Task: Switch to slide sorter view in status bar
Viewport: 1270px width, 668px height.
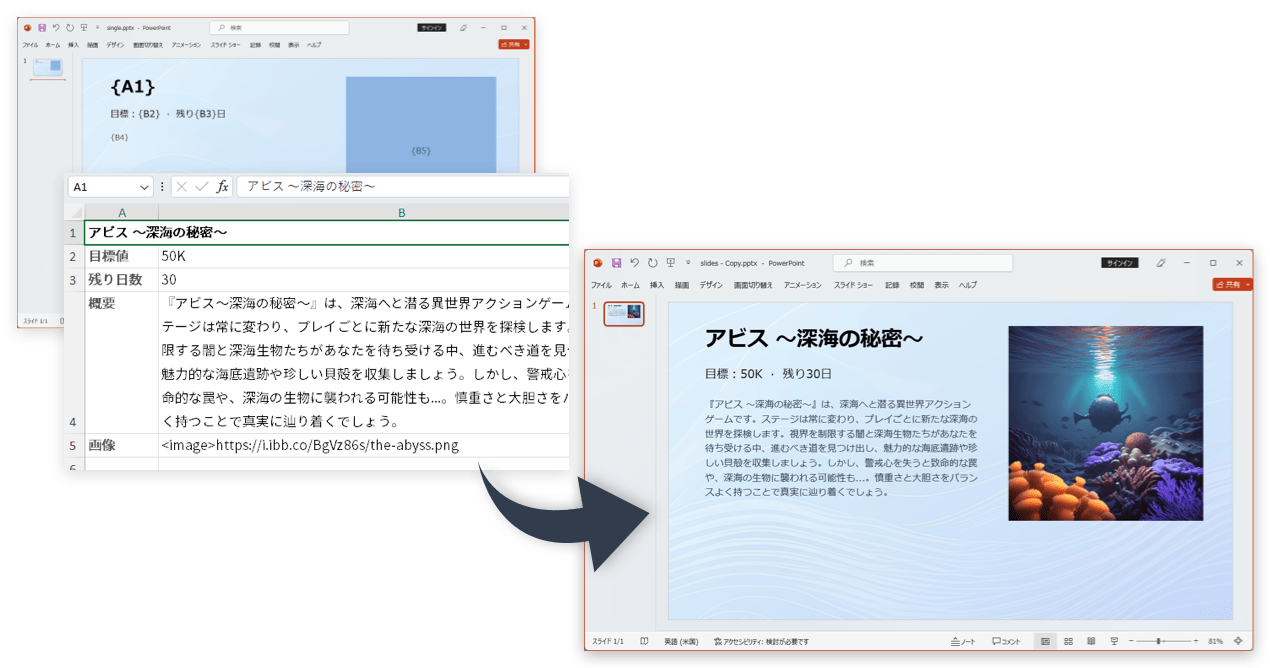Action: pos(1068,641)
